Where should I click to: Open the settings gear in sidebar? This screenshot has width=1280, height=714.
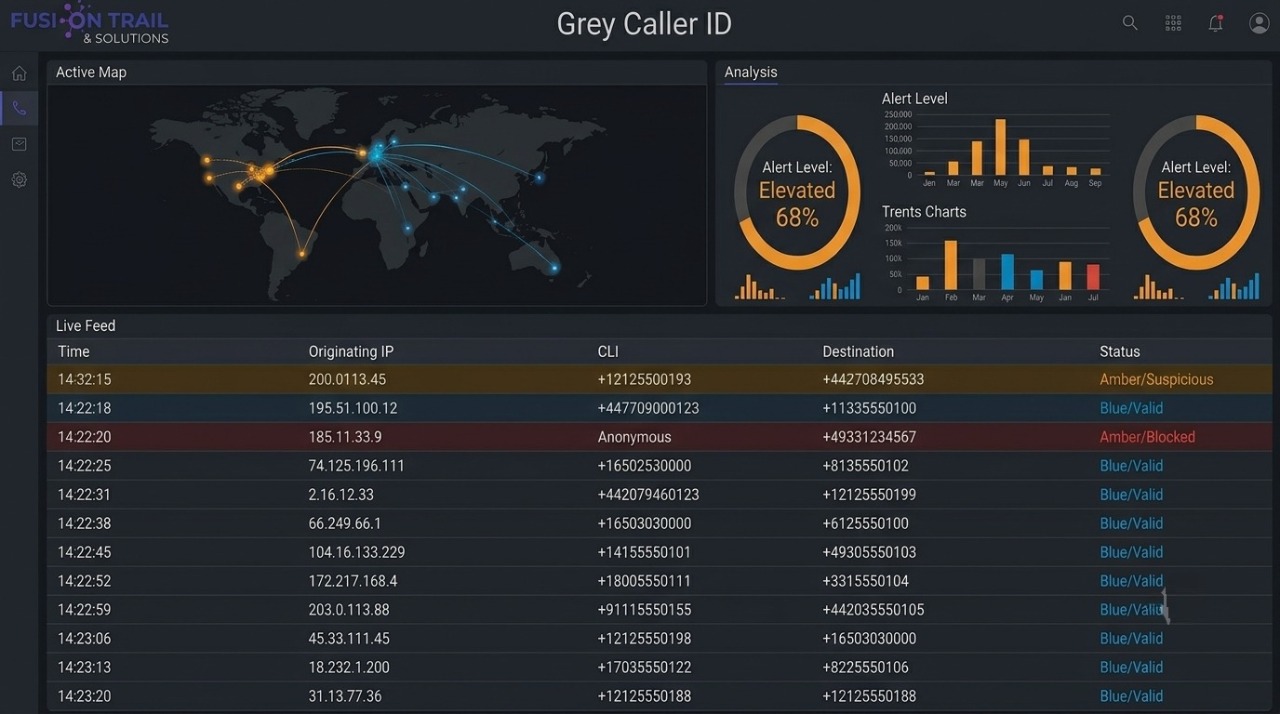pyautogui.click(x=19, y=180)
